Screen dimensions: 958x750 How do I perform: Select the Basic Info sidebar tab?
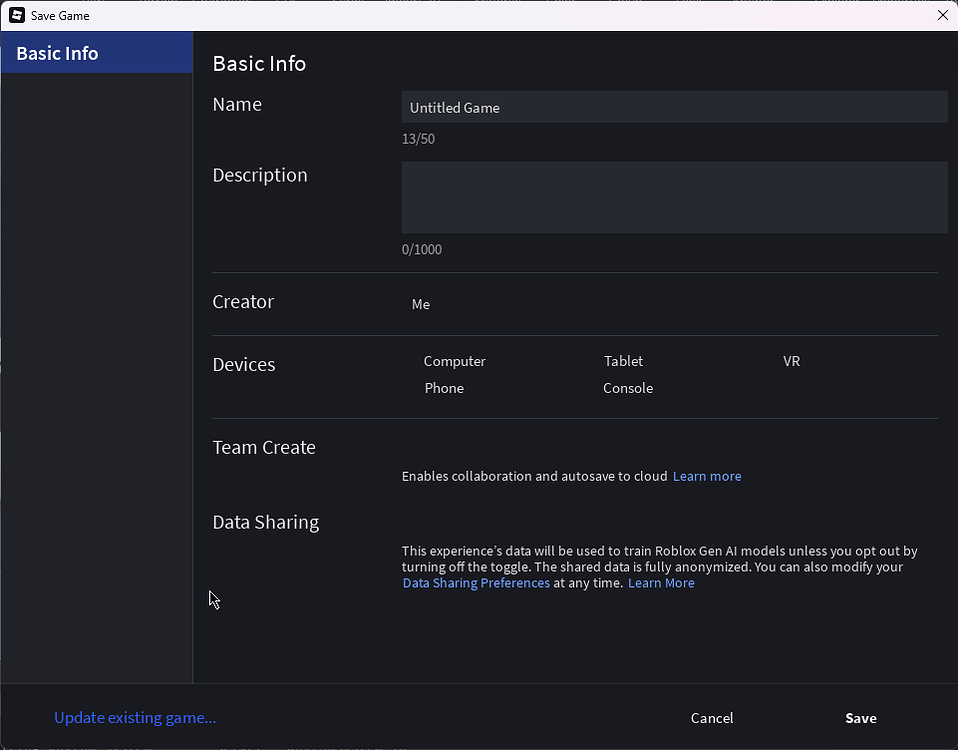click(57, 53)
